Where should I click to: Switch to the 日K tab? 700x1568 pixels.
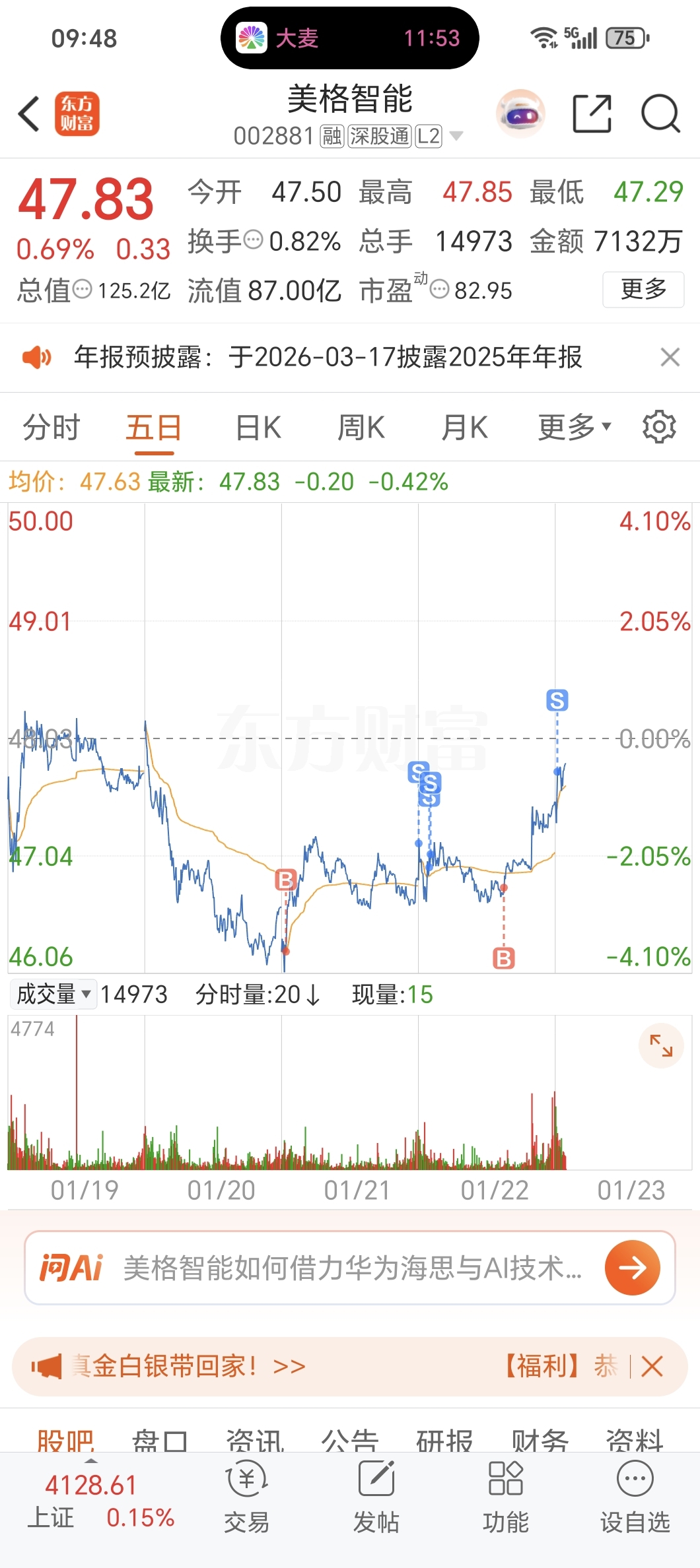point(258,427)
